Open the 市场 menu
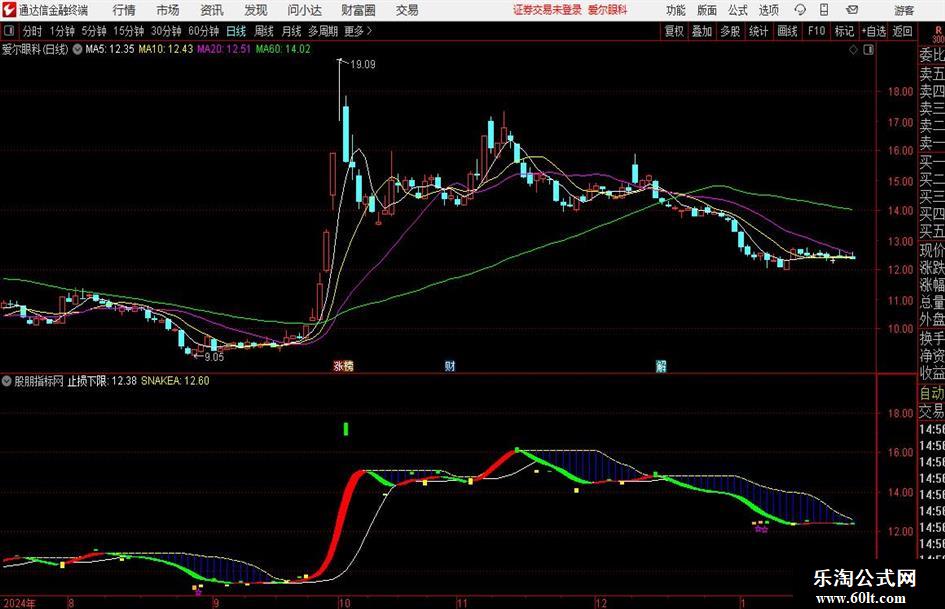The image size is (945, 609). pos(168,10)
